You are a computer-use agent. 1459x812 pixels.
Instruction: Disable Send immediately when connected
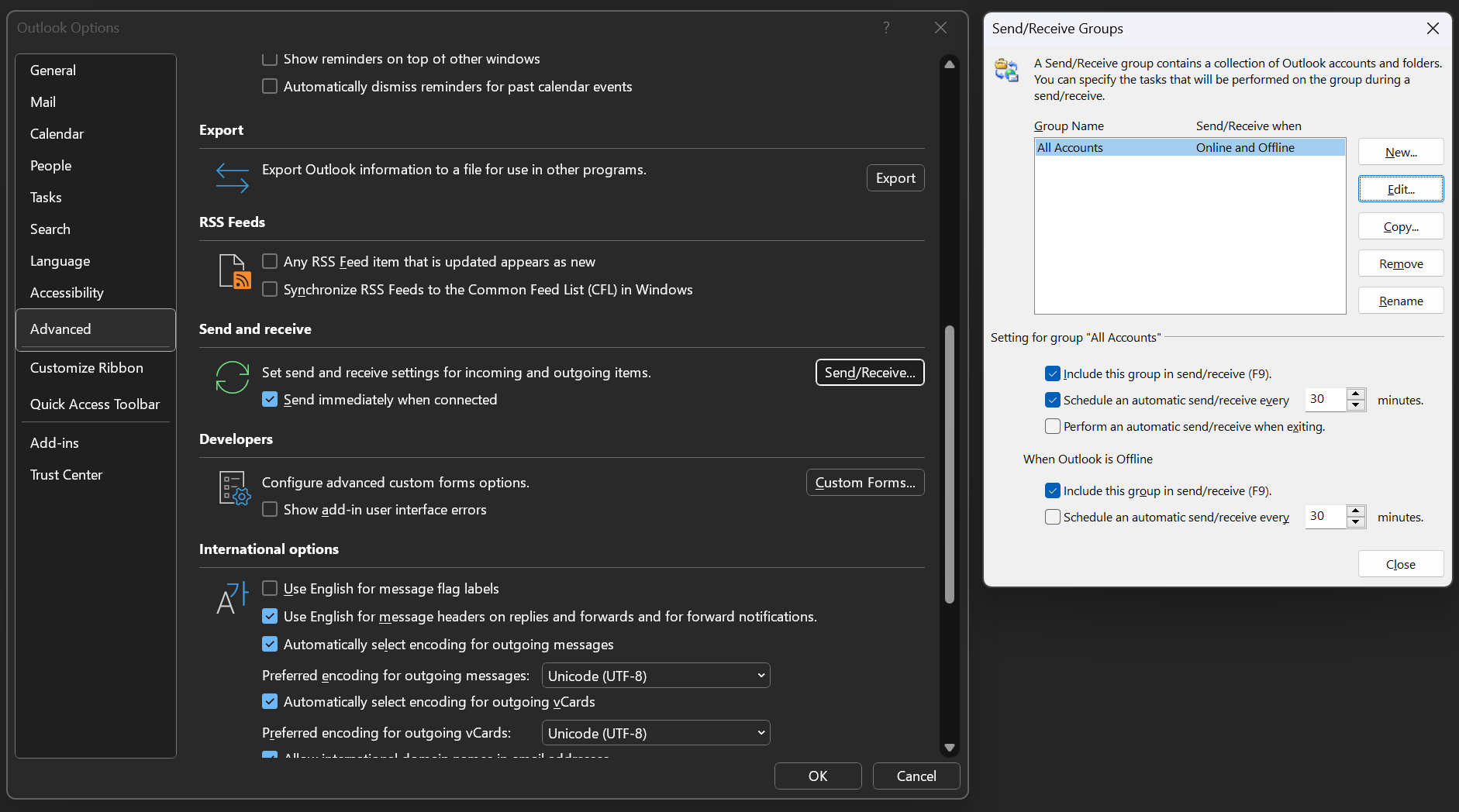pos(270,400)
